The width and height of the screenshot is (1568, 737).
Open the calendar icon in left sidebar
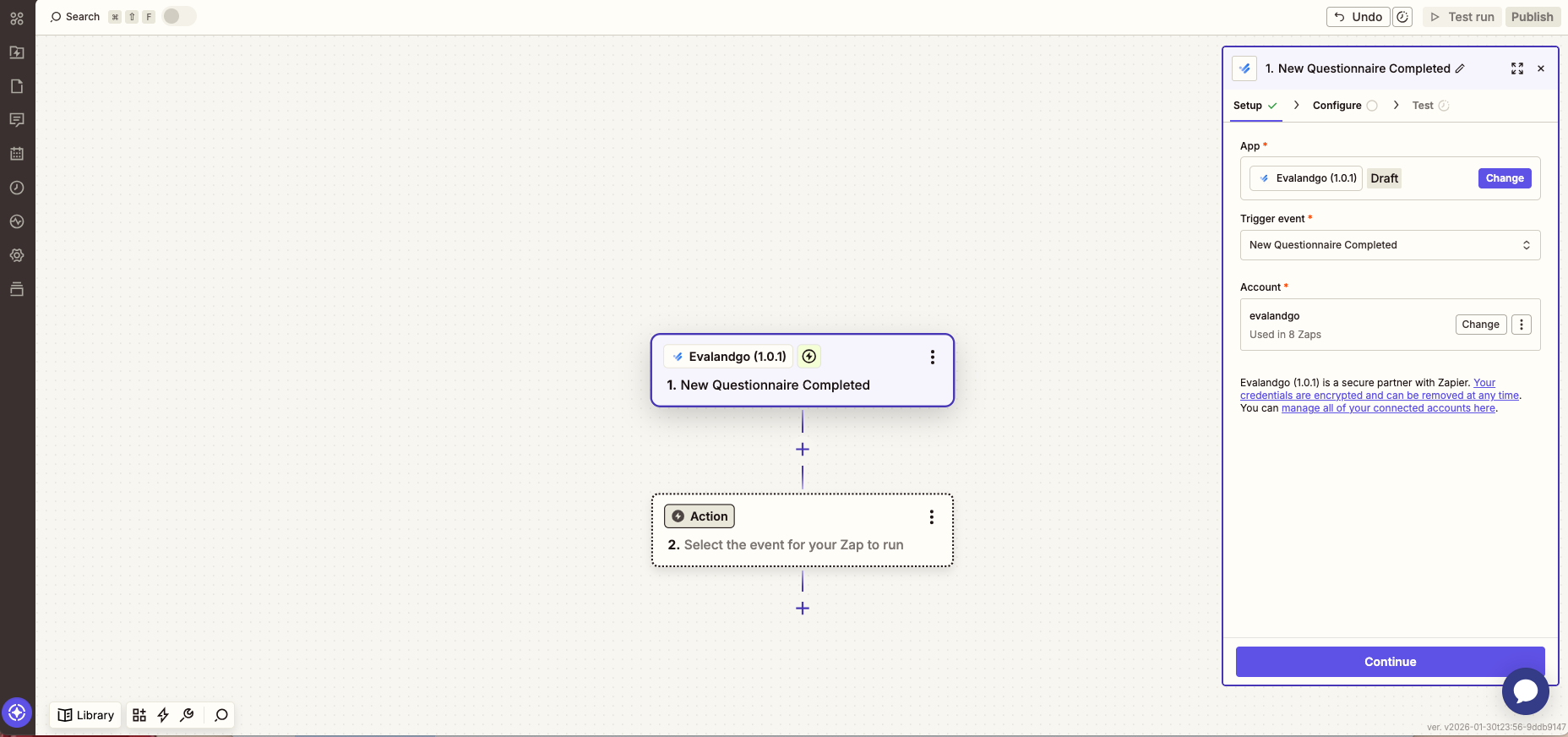tap(17, 154)
